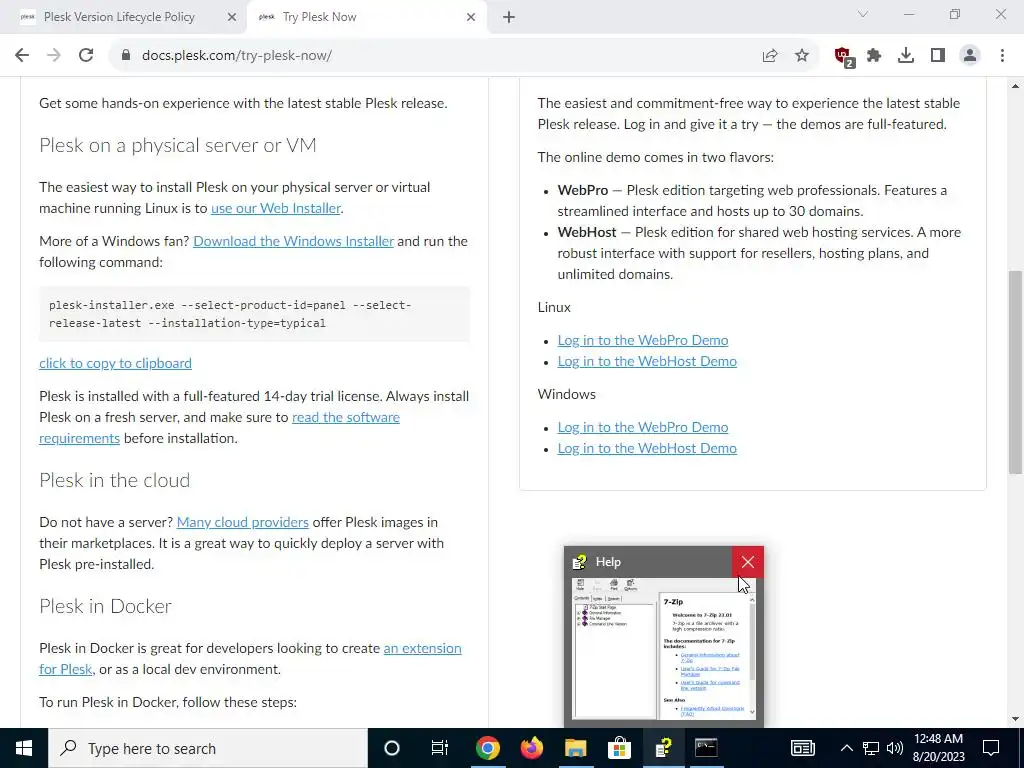Open 'an extension for Plesk' link
Screen dimensions: 1024x768
click(x=422, y=648)
